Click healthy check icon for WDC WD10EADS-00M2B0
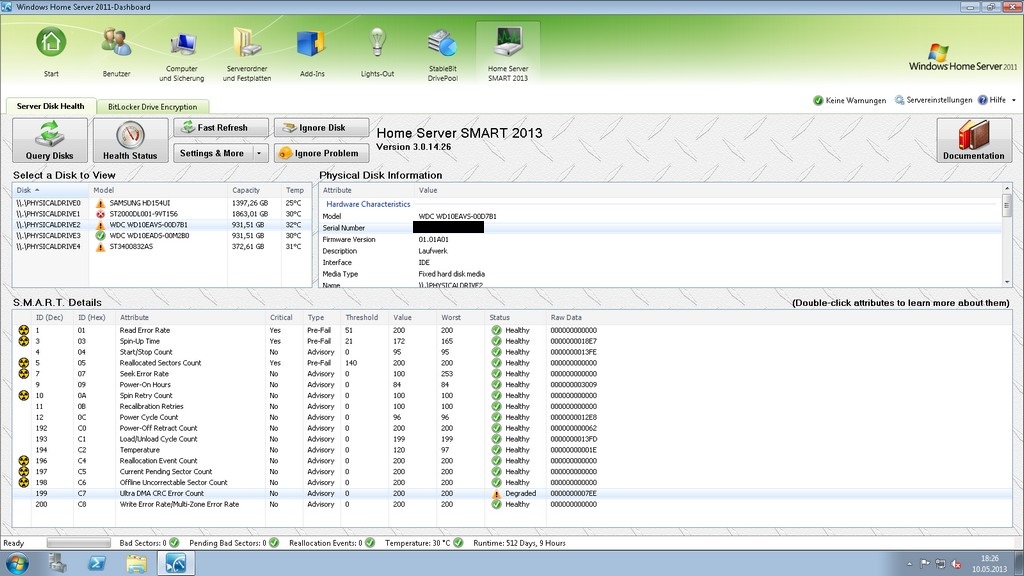Viewport: 1024px width, 576px height. (x=101, y=236)
